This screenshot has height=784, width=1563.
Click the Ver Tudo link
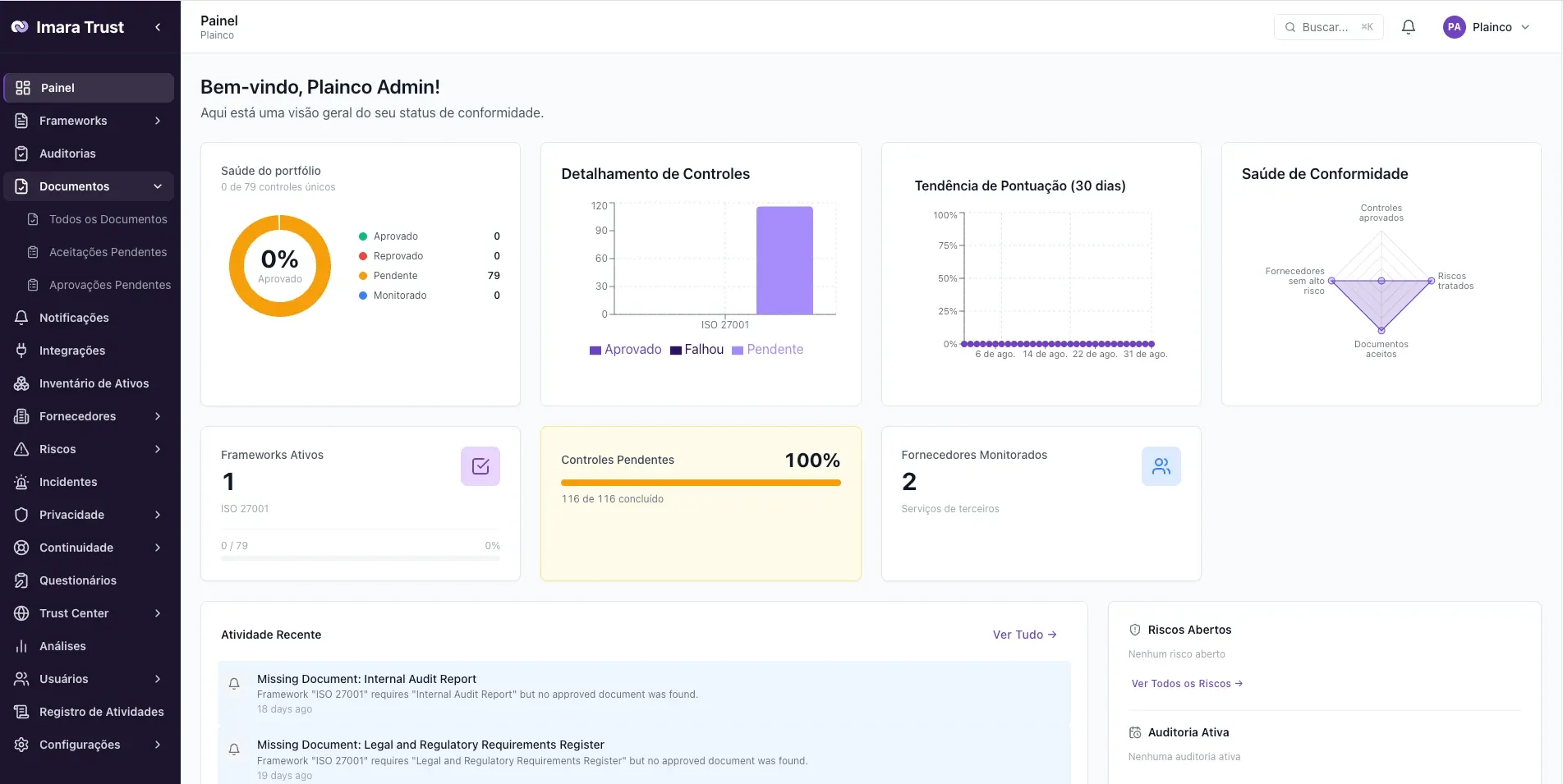coord(1024,635)
